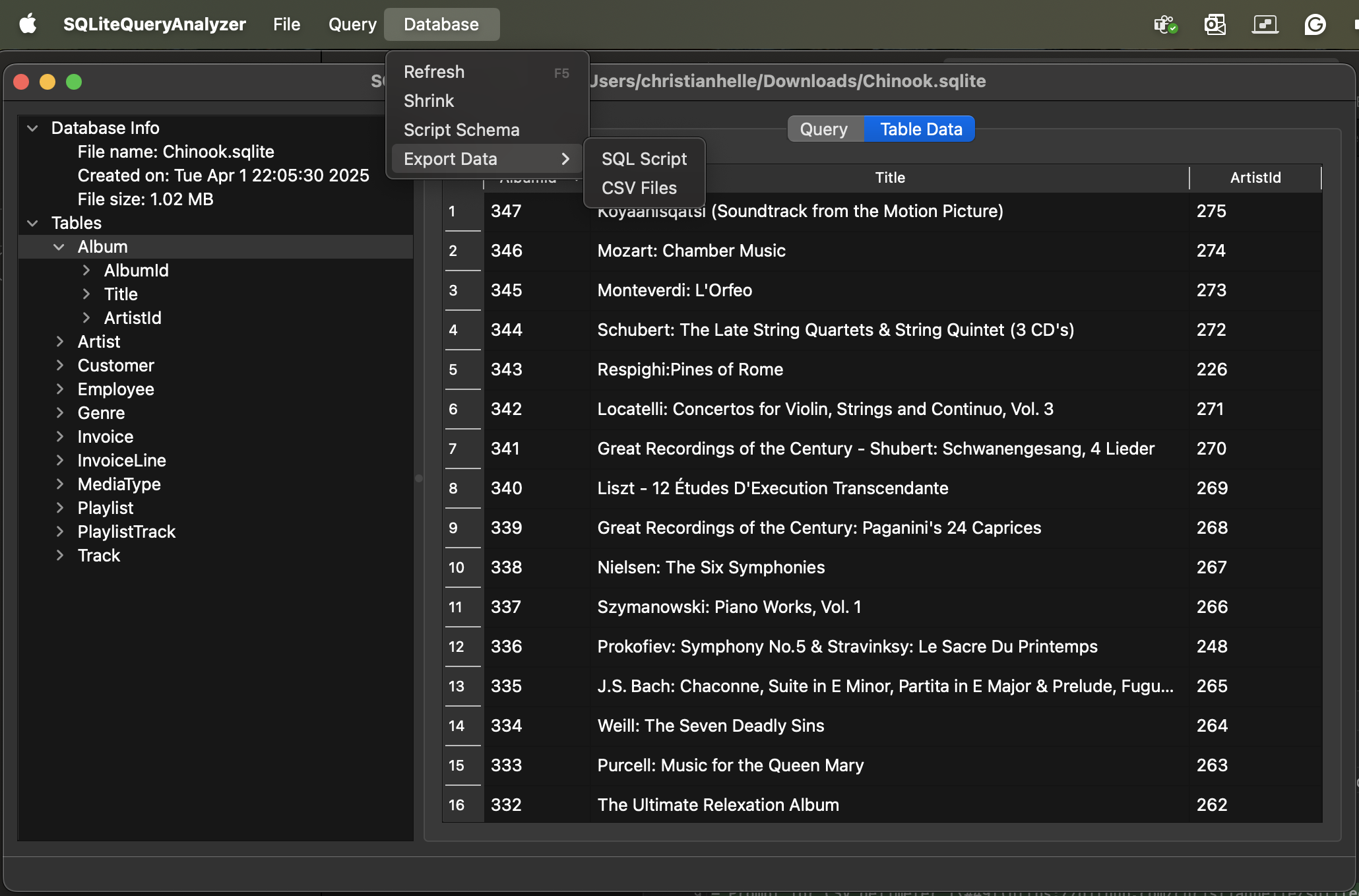Click the red close window button
Screen dimensions: 1359x896
pos(21,82)
